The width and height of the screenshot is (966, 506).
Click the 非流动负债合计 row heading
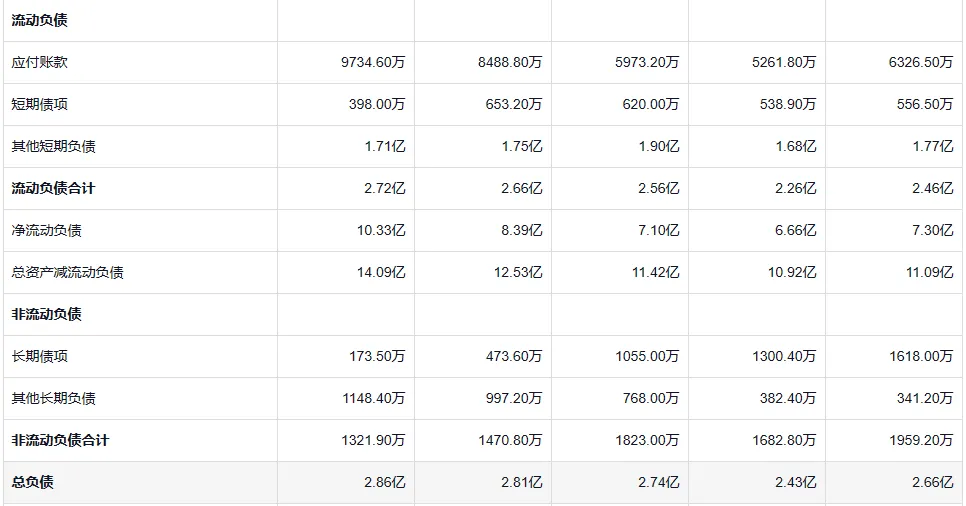pyautogui.click(x=61, y=440)
